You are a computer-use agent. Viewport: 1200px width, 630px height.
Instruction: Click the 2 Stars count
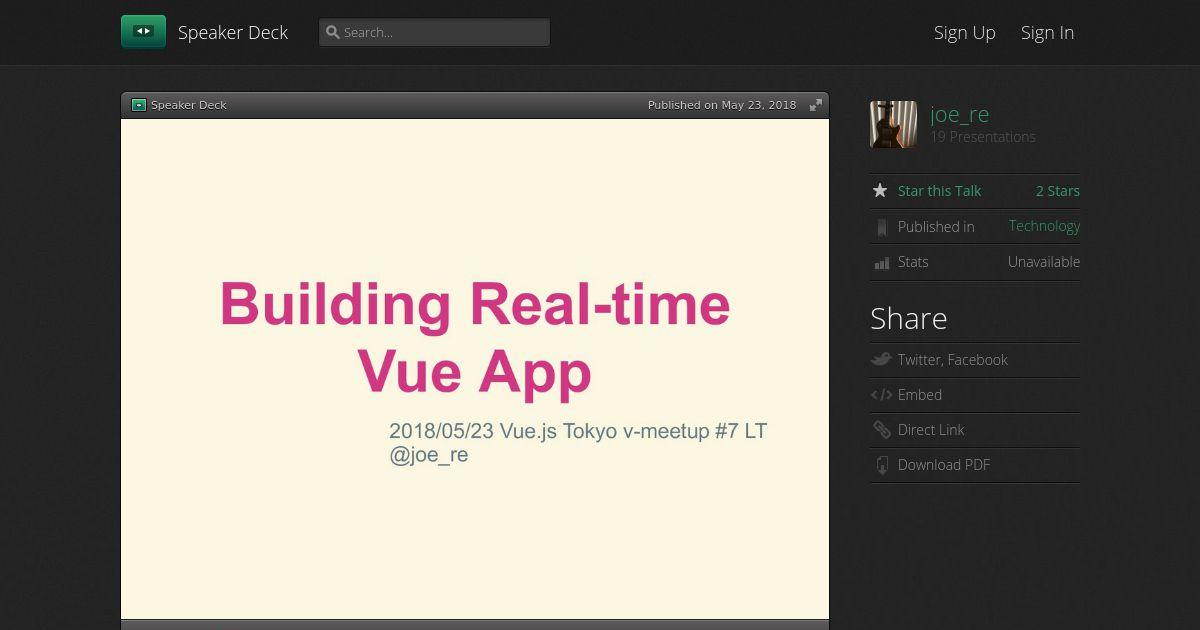1058,191
